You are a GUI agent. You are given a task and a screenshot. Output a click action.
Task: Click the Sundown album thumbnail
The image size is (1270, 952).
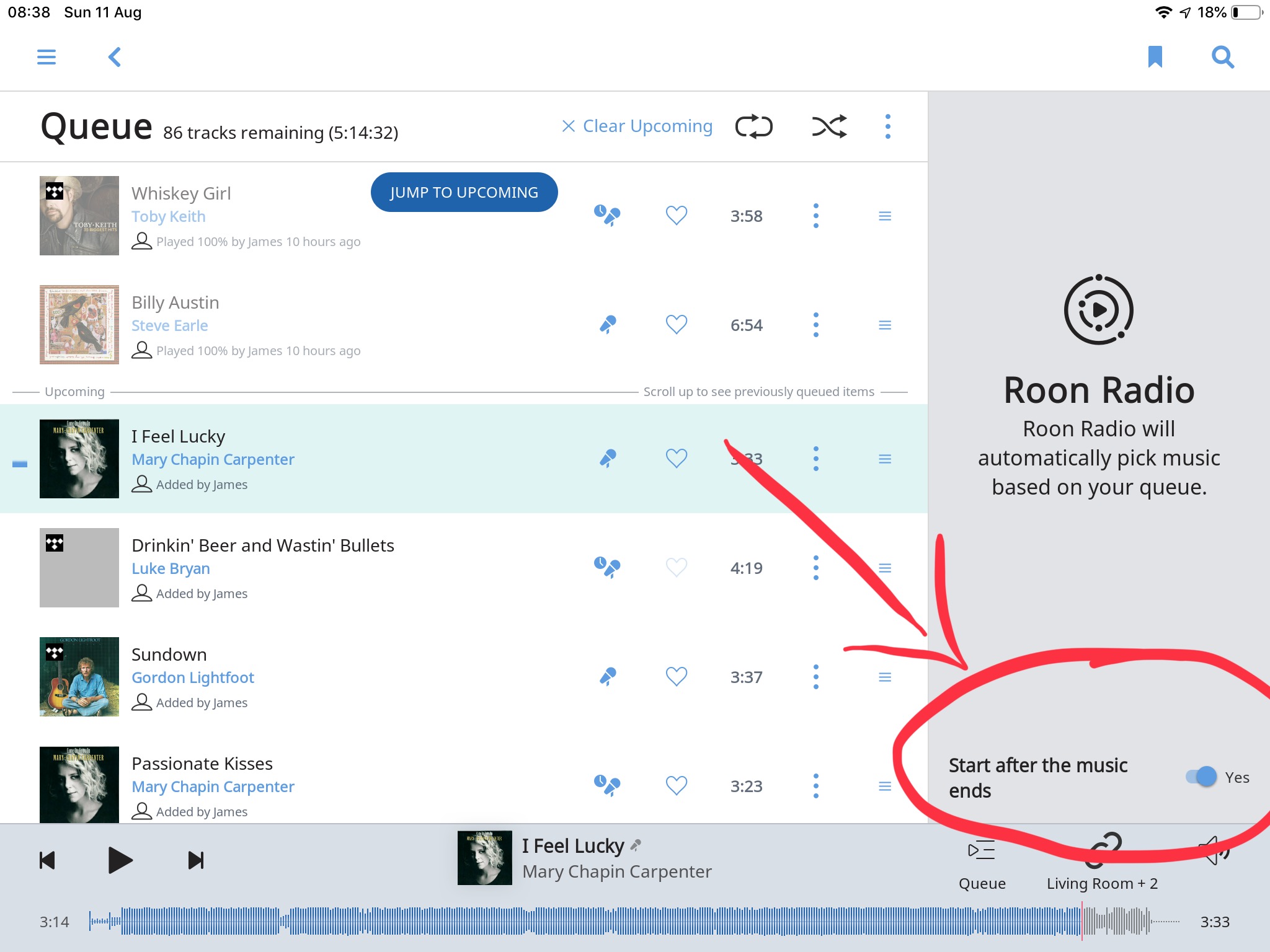tap(79, 677)
